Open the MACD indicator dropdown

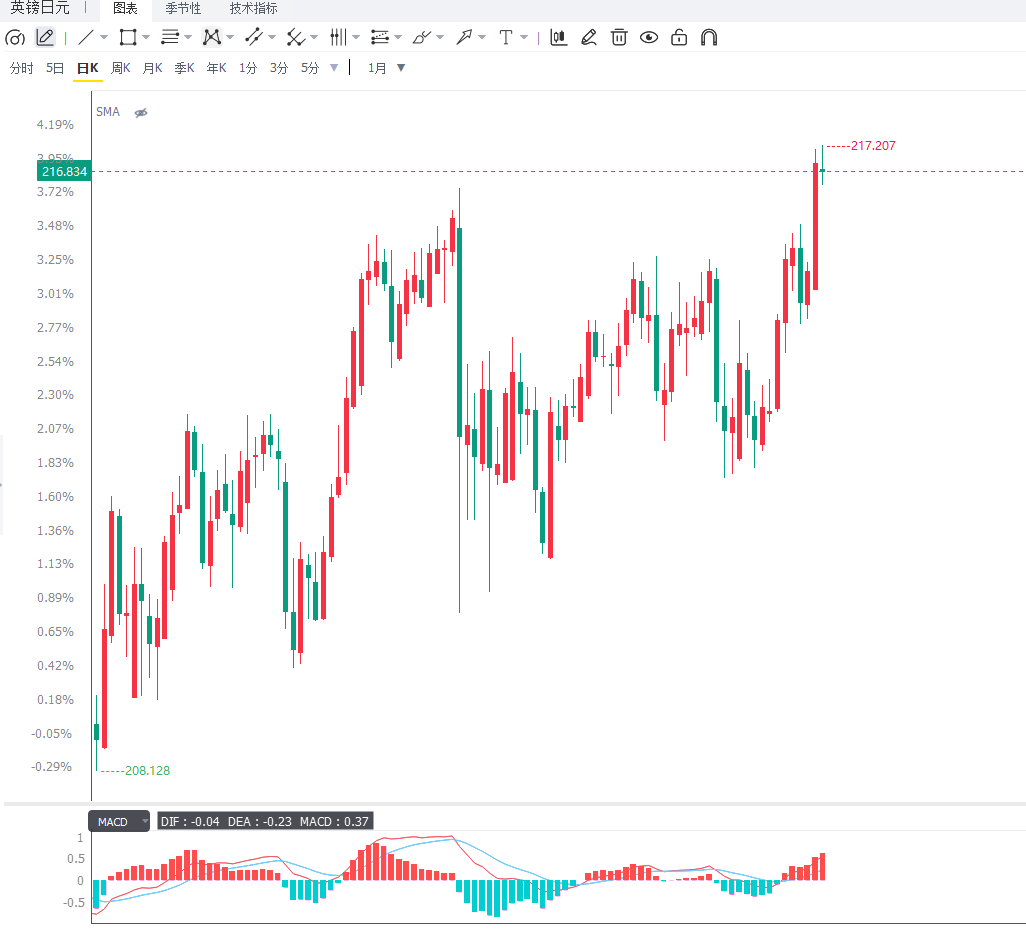tap(144, 821)
